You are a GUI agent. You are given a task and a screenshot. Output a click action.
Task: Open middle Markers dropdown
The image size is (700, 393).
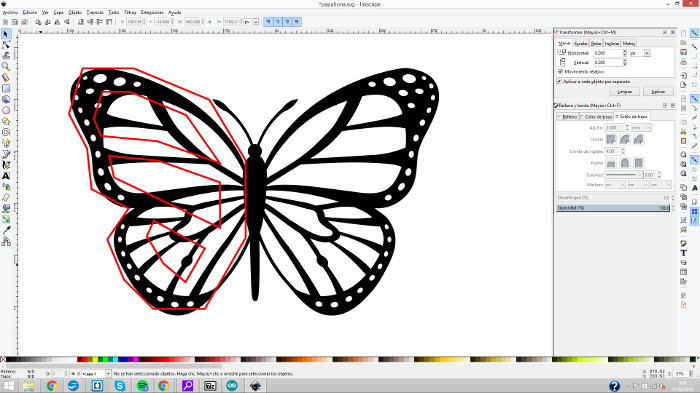click(638, 184)
